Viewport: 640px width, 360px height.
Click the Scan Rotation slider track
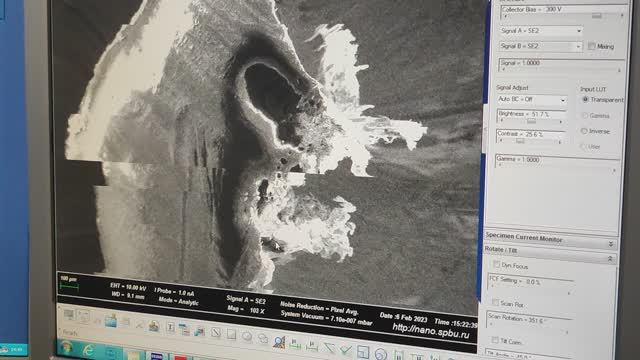(529, 329)
